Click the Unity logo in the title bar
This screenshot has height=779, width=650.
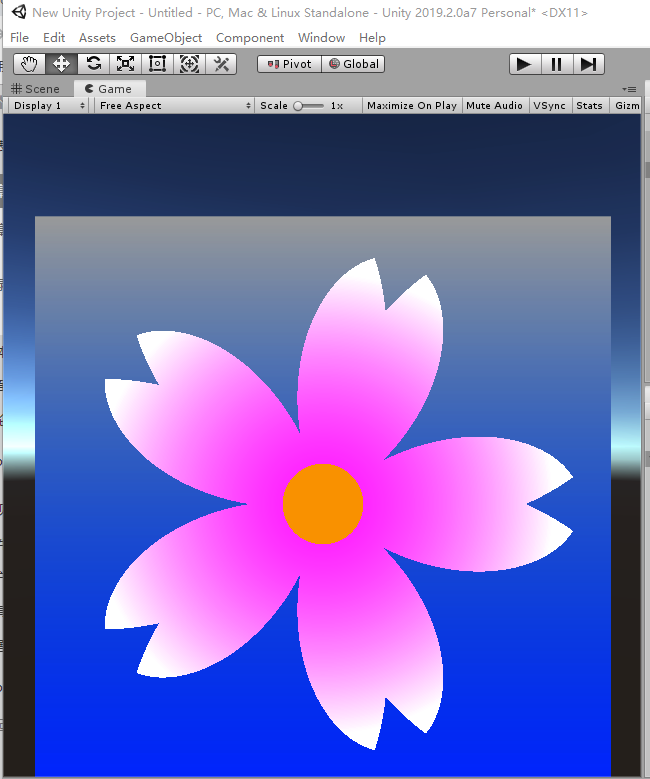[x=19, y=11]
